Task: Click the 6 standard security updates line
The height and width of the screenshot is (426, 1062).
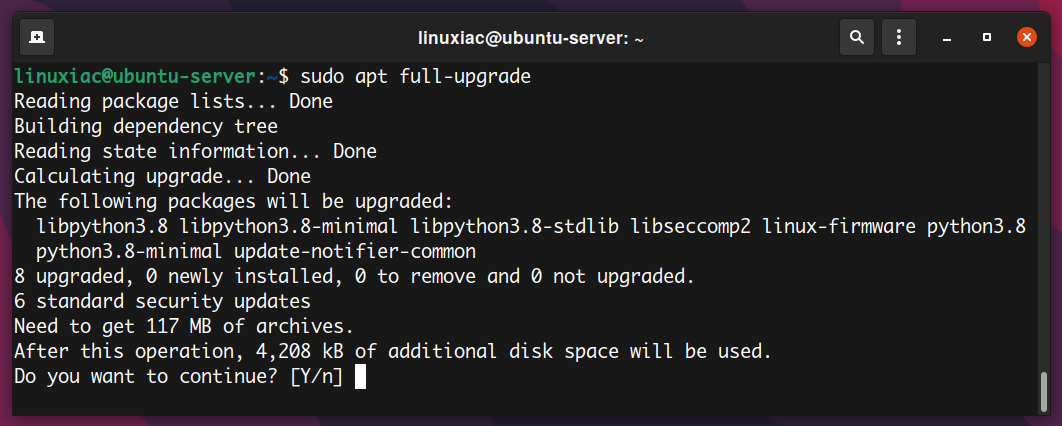Action: click(163, 301)
